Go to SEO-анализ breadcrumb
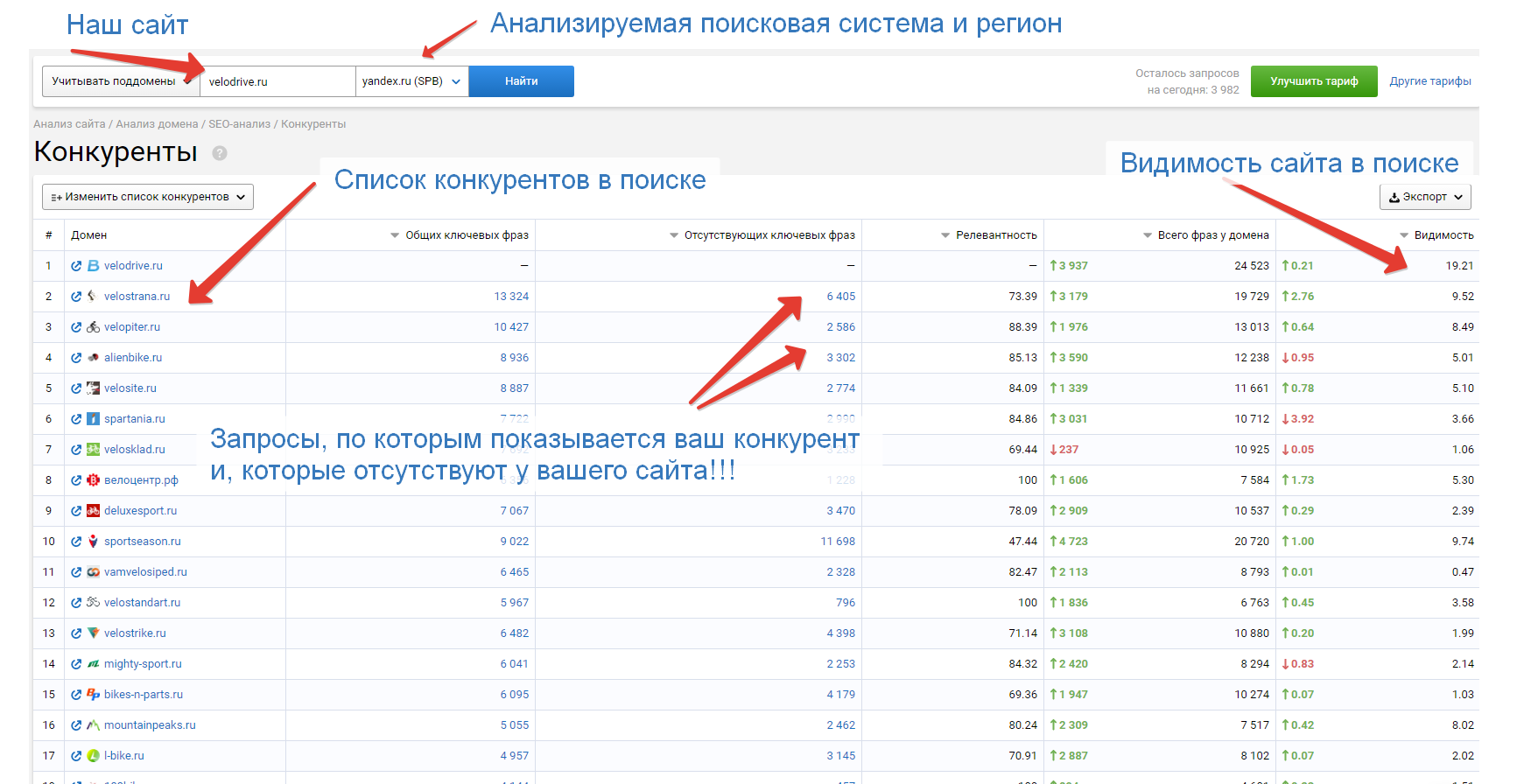Image resolution: width=1524 pixels, height=784 pixels. (x=240, y=124)
